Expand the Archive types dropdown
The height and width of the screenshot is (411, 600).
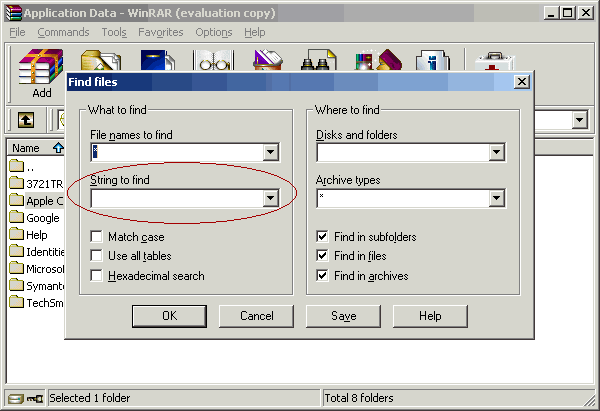(x=496, y=198)
